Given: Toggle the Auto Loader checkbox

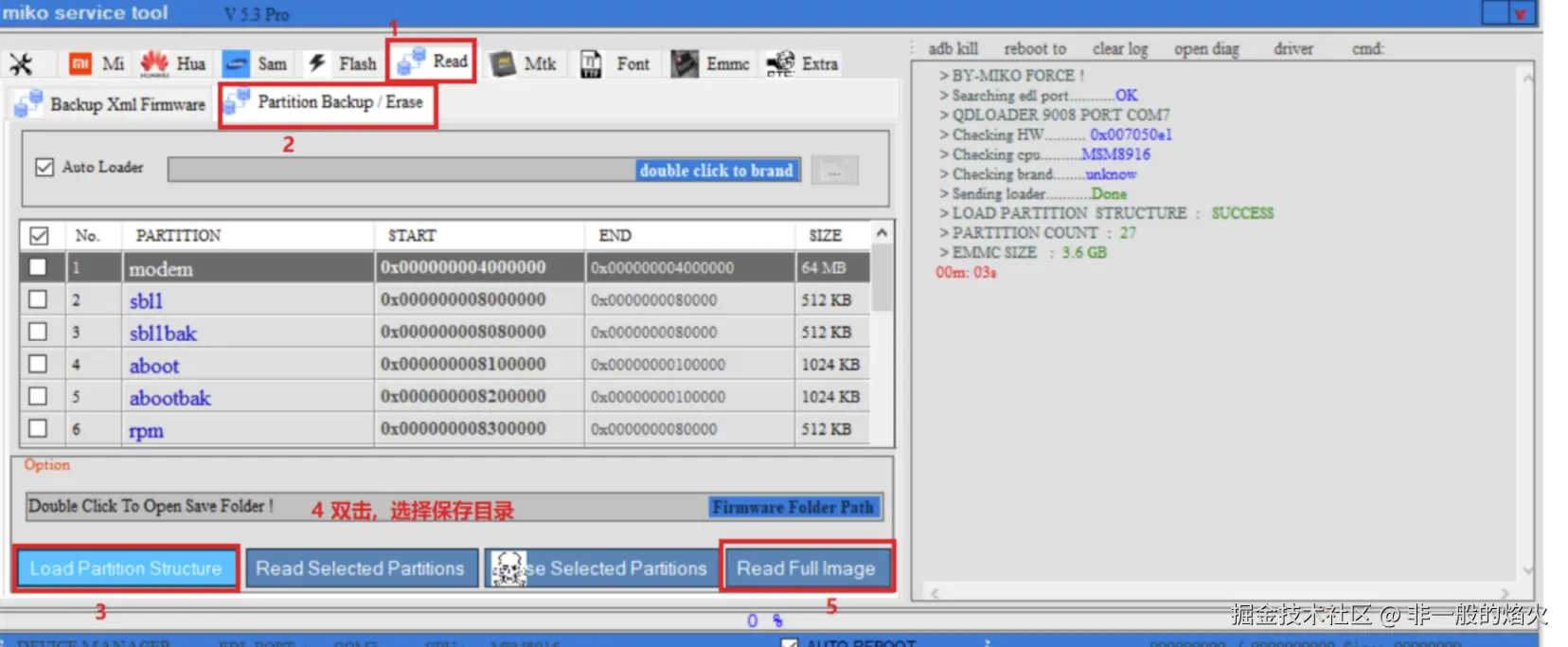Looking at the screenshot, I should (x=44, y=168).
